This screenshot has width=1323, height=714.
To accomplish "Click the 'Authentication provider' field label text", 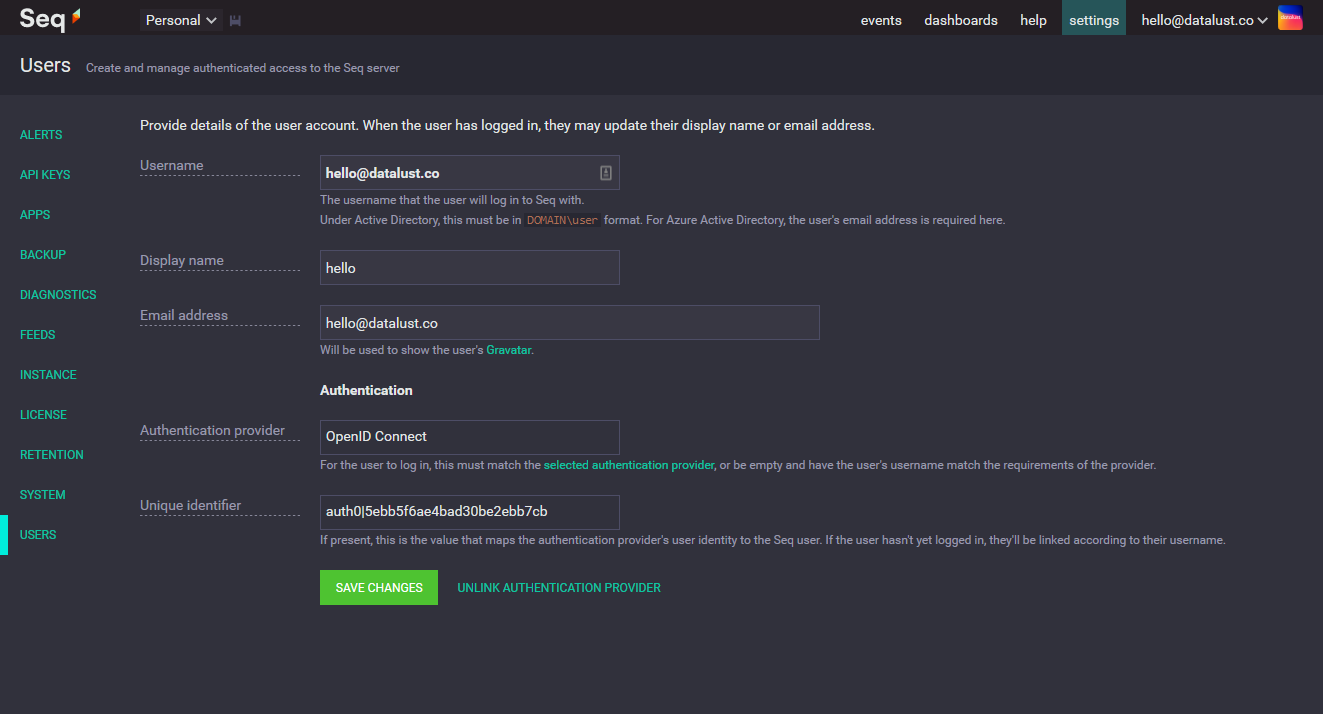I will point(212,431).
